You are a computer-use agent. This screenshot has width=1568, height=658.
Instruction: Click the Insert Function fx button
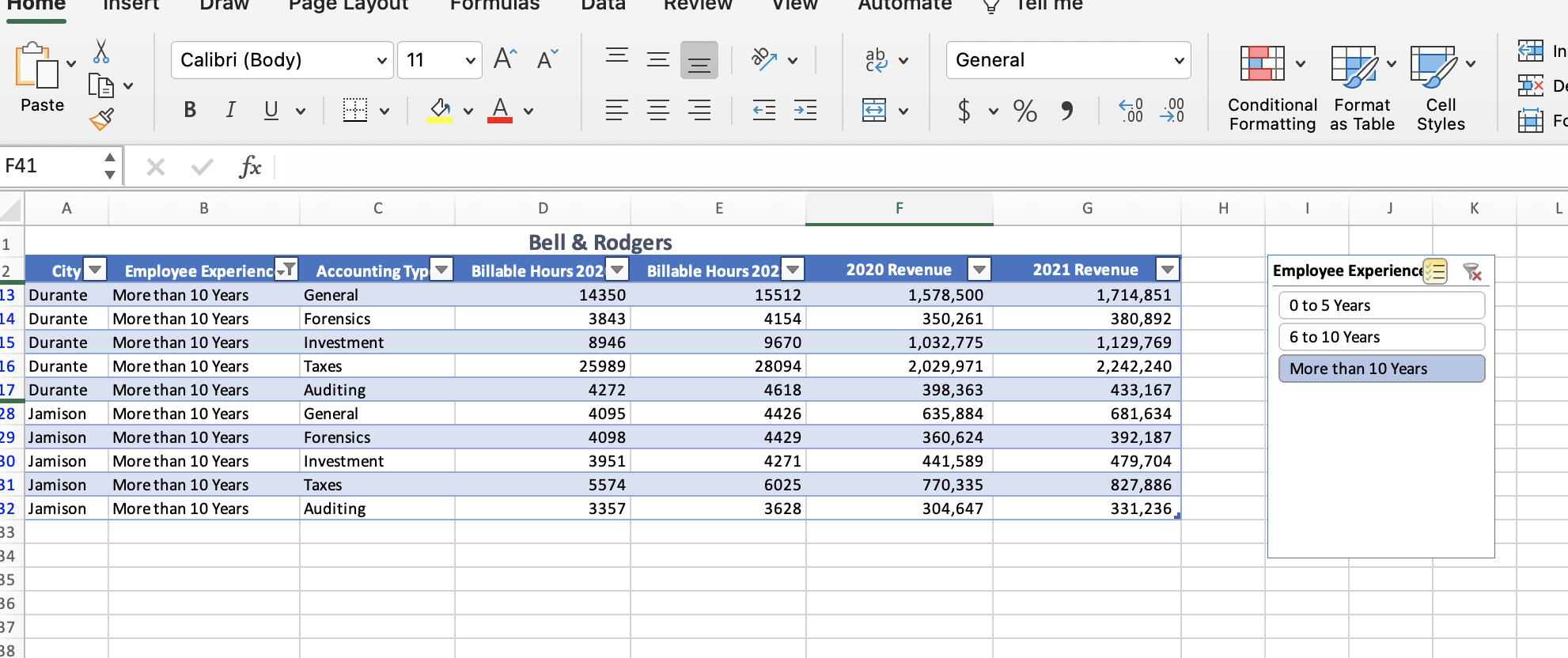click(x=250, y=166)
